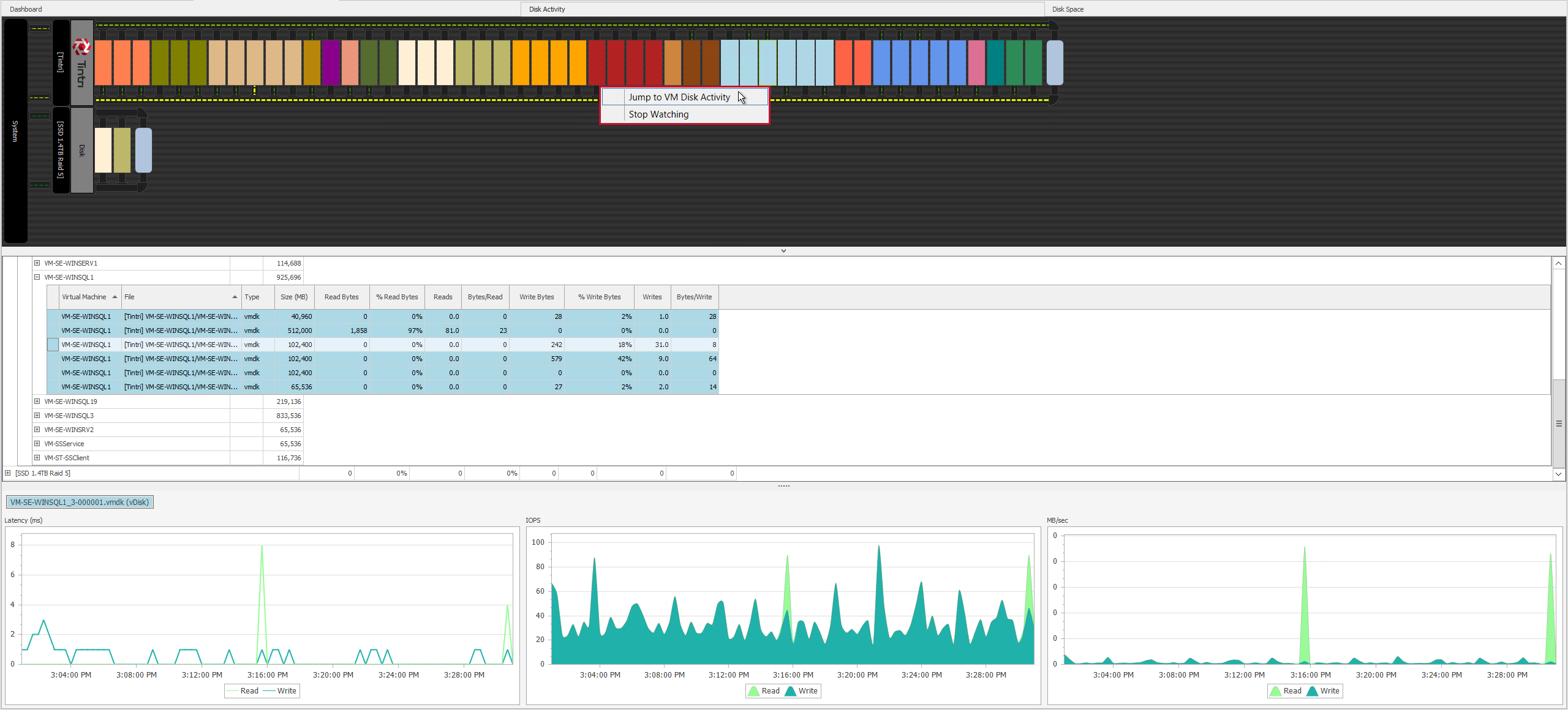
Task: Click the File column sort arrow
Action: tap(235, 297)
